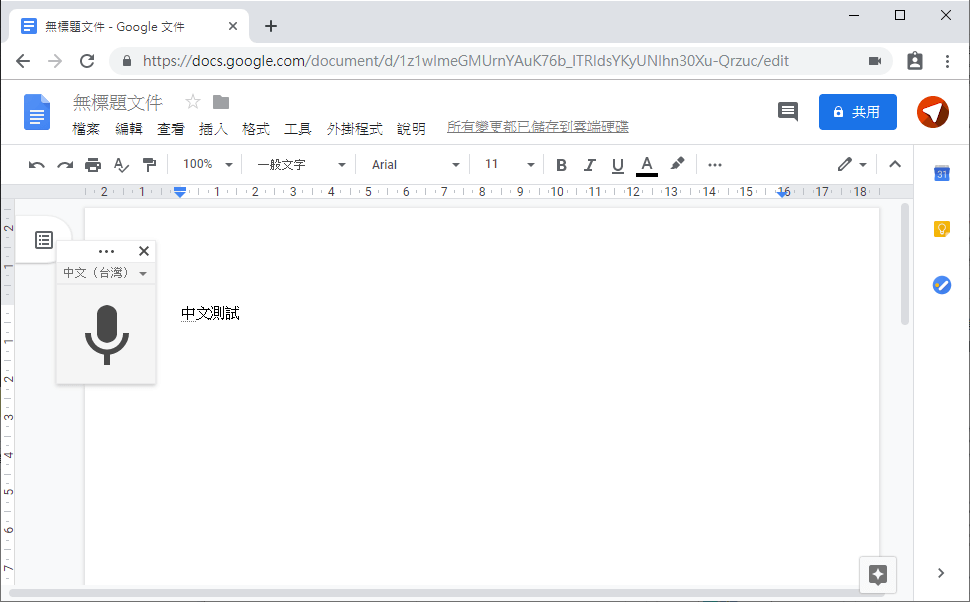Viewport: 970px width, 602px height.
Task: Open the editing mode pencil dropdown
Action: tap(852, 164)
